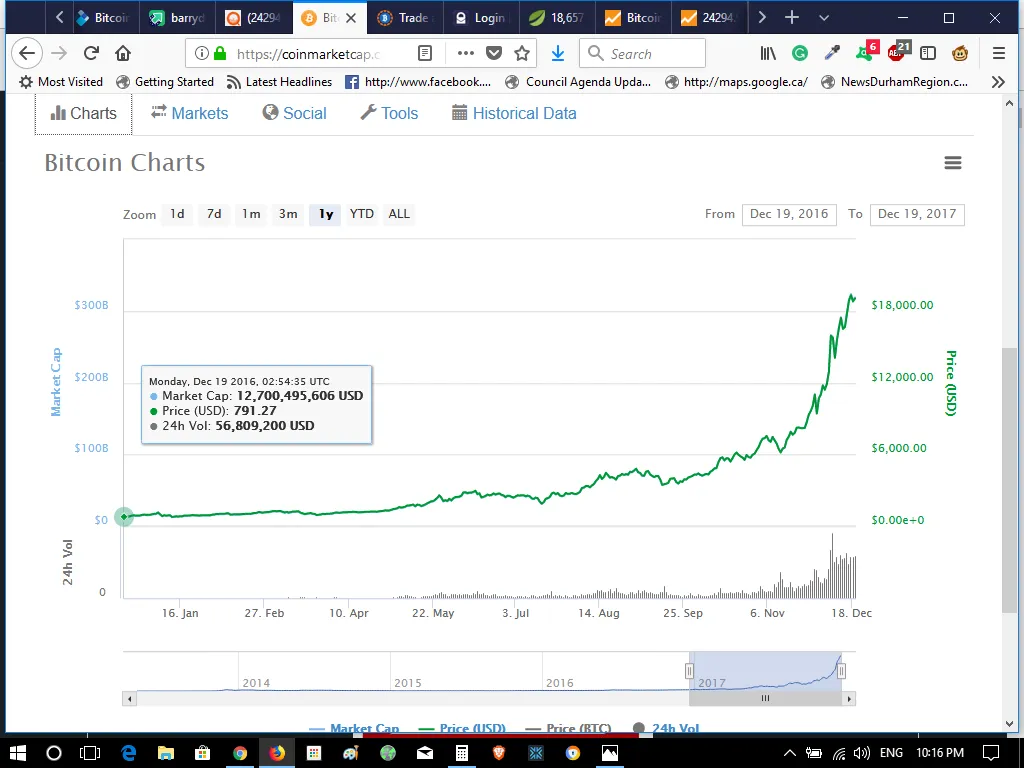This screenshot has height=768, width=1024.
Task: Grab the left navigator range handle
Action: [x=689, y=671]
